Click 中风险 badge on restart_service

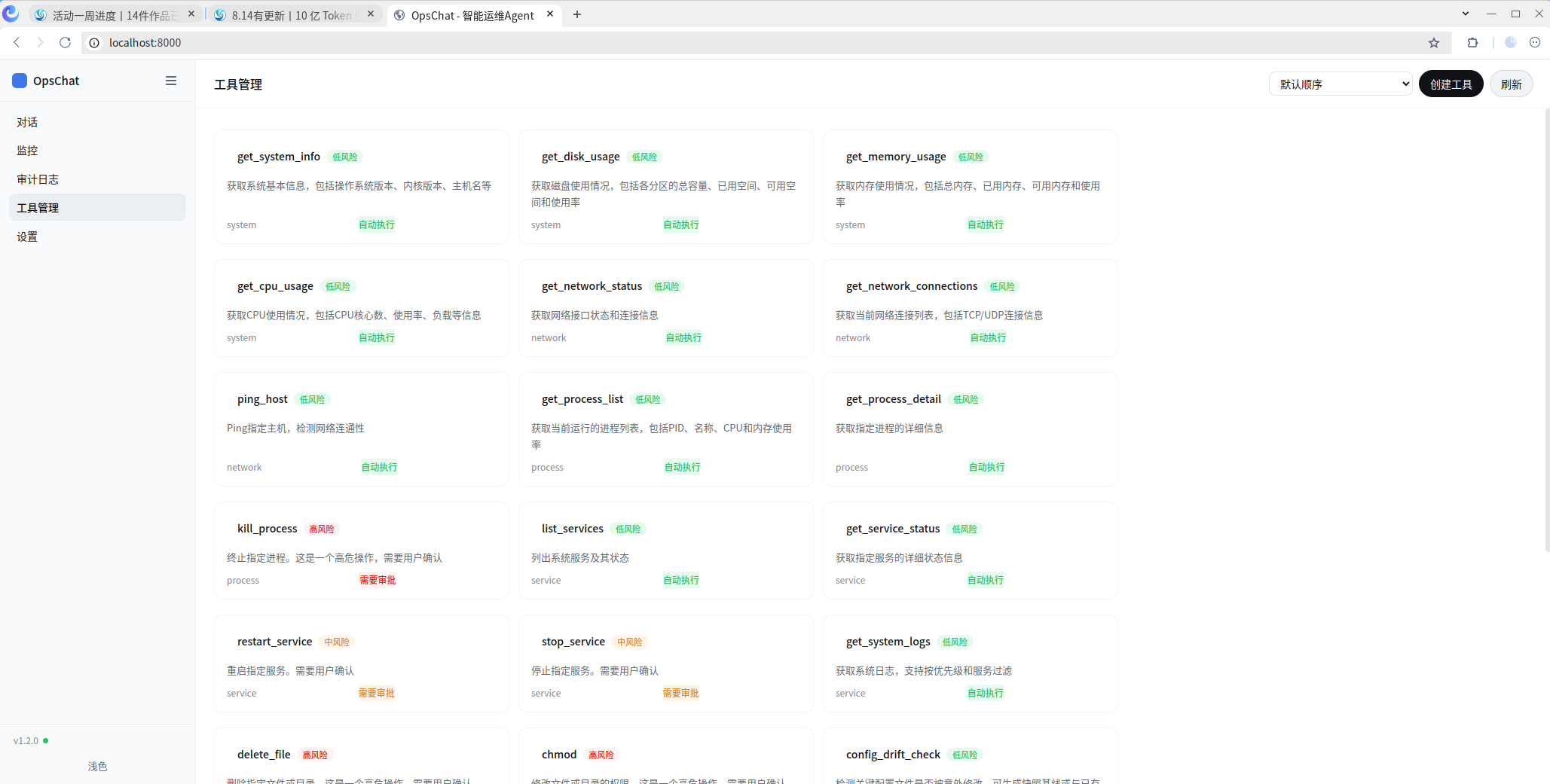click(337, 642)
